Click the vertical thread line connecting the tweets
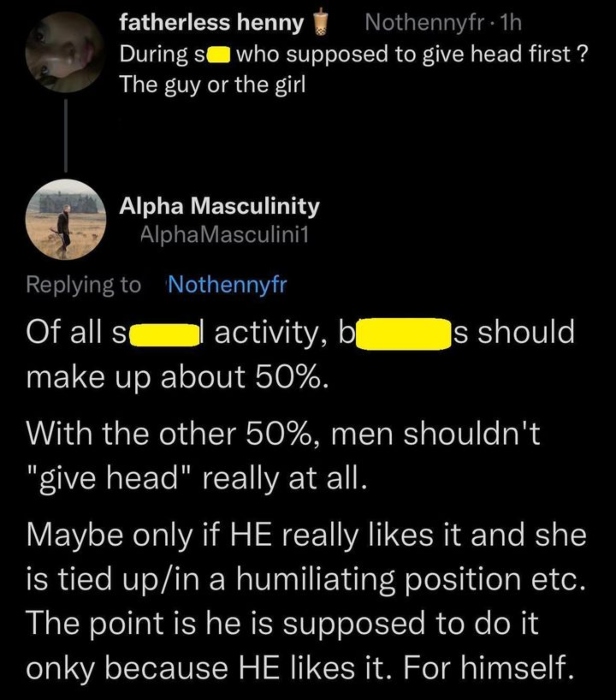Screen dimensions: 616x700 (66, 135)
